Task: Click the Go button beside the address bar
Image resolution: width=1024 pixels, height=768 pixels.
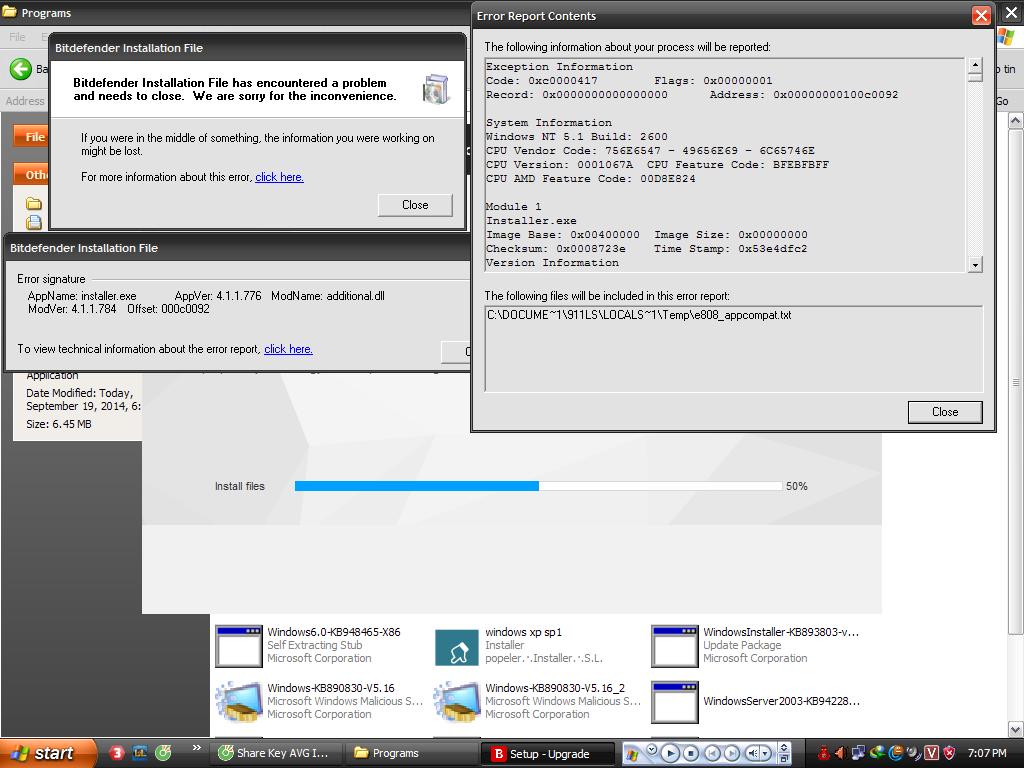Action: [1002, 101]
